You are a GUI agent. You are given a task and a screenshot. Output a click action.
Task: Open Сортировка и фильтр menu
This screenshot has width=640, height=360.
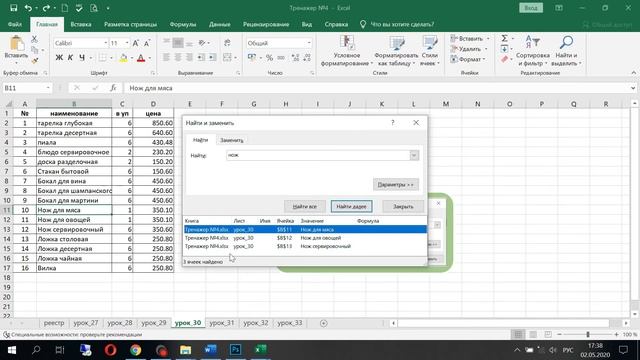533,51
